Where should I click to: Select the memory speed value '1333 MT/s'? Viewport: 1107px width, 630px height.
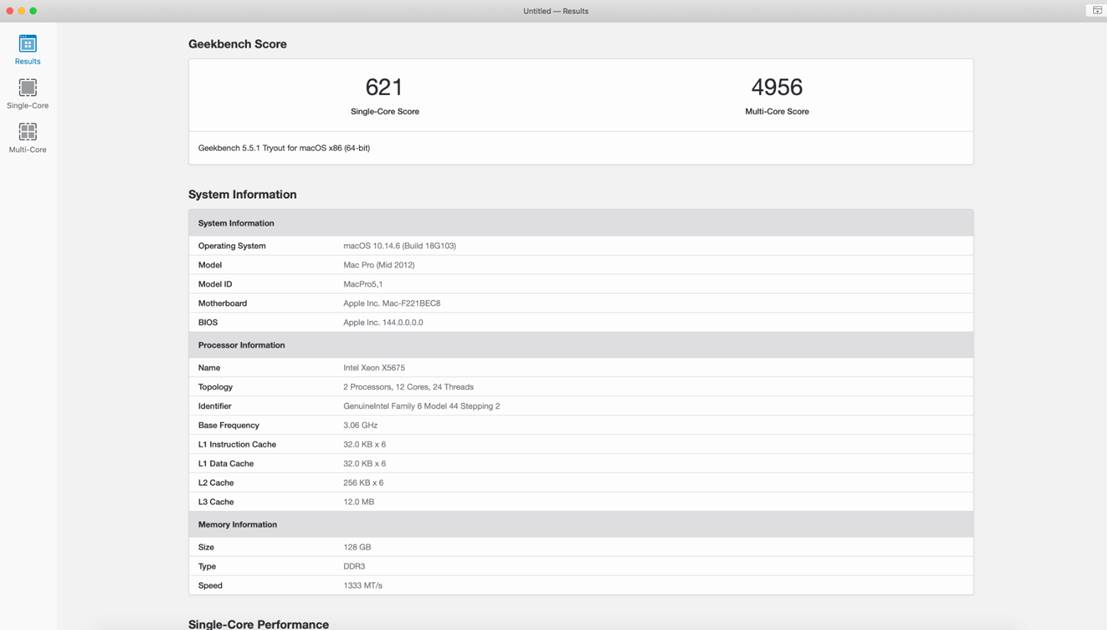tap(363, 586)
